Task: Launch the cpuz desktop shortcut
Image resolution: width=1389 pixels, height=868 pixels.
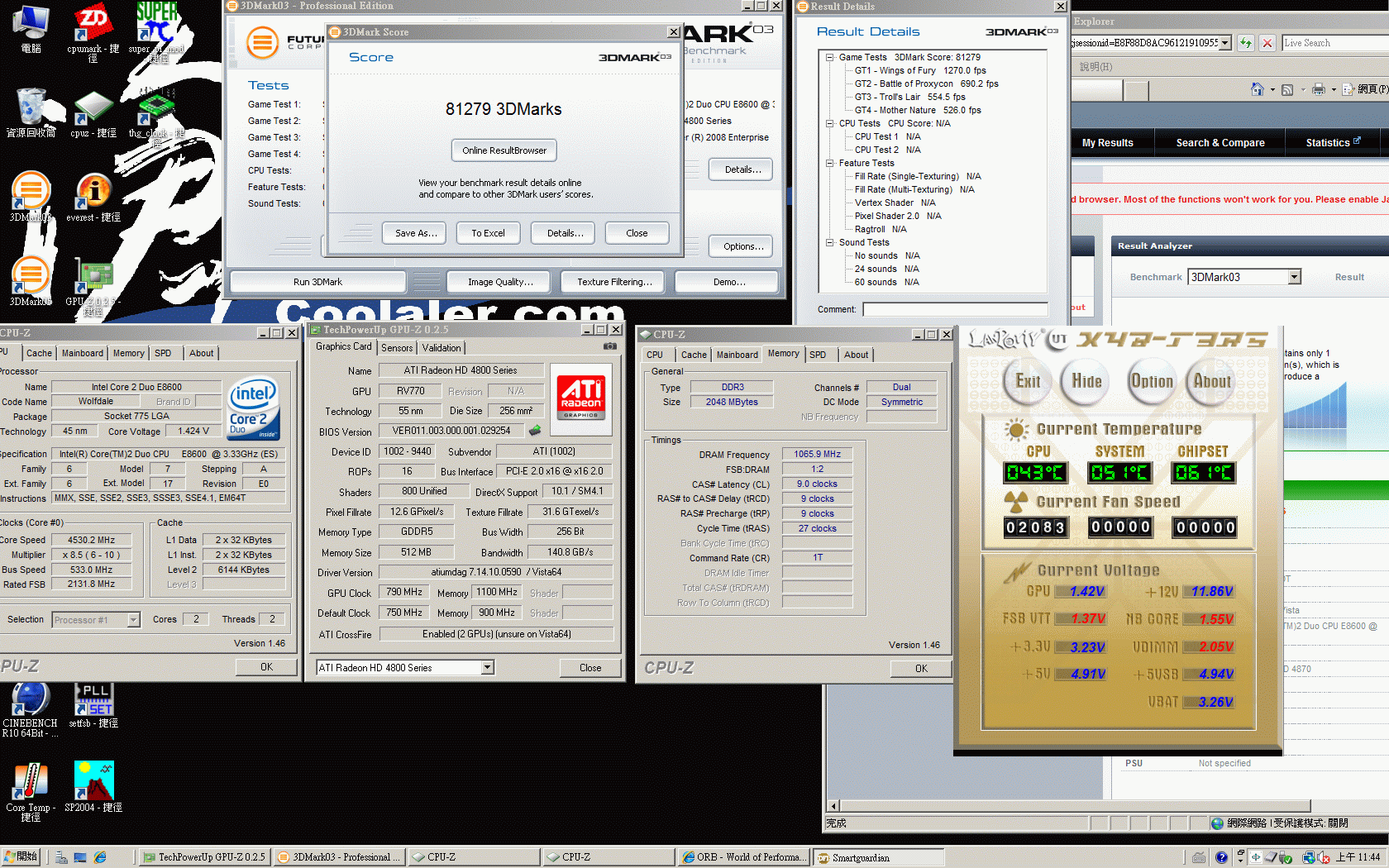Action: (93, 113)
